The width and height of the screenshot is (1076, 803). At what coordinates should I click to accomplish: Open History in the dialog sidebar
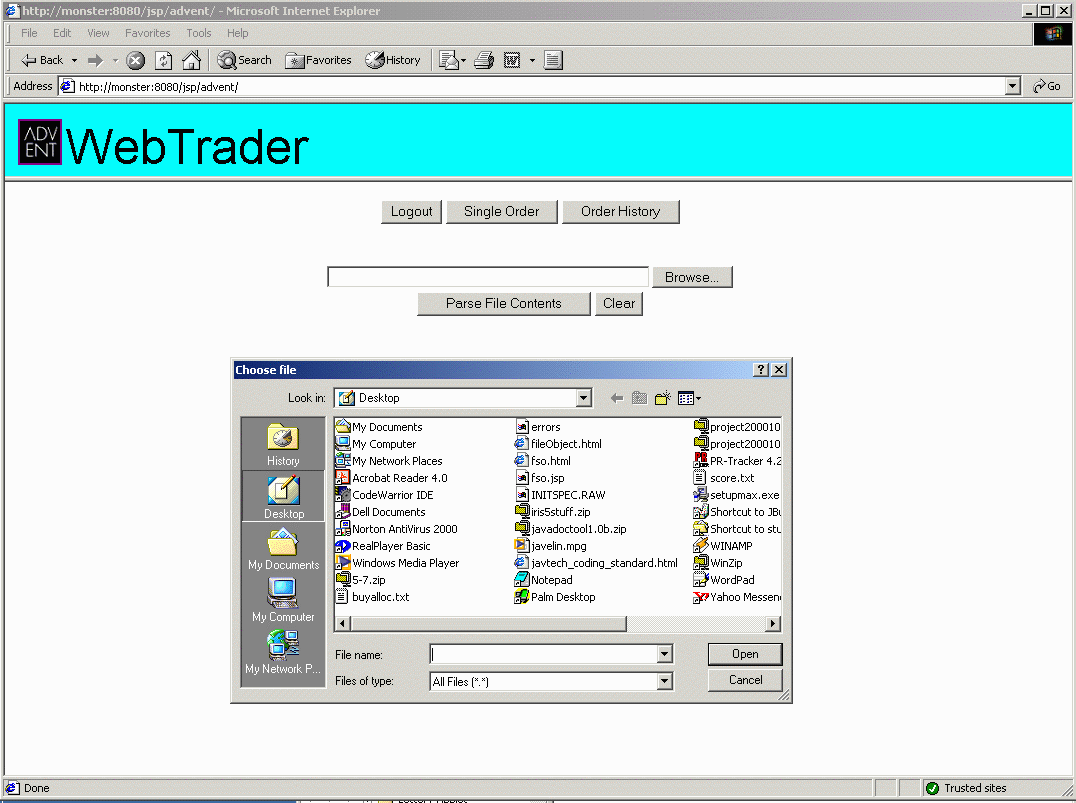(283, 444)
